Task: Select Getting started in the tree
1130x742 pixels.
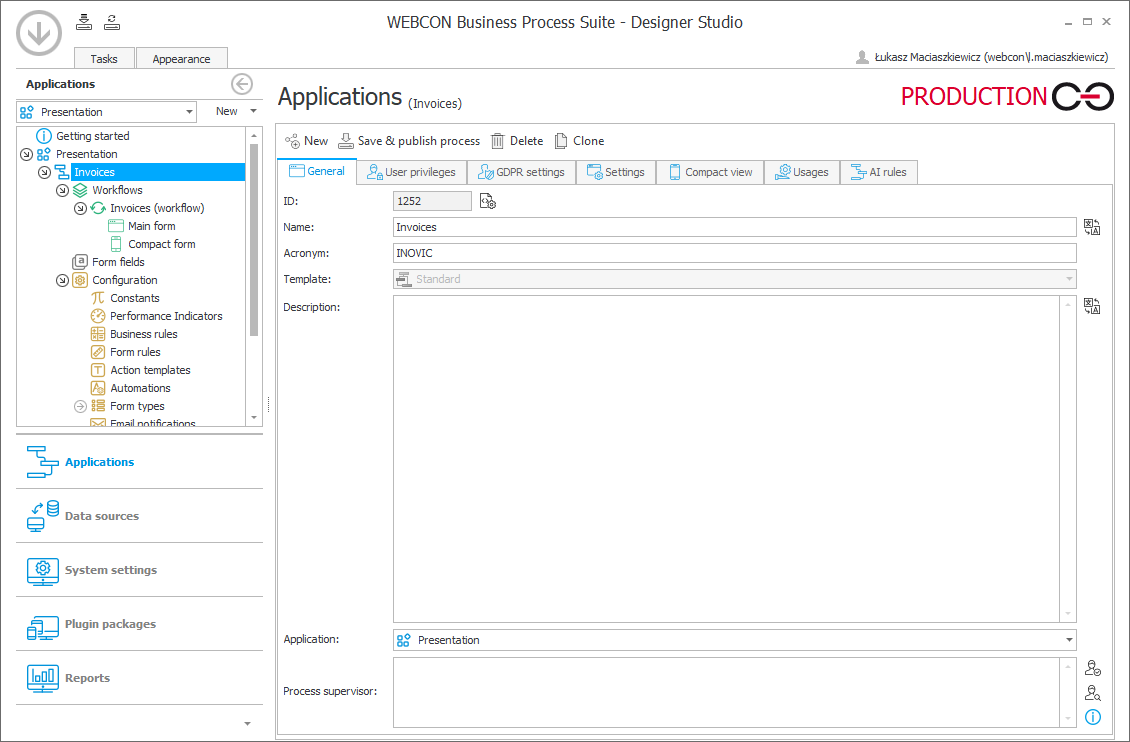Action: click(x=92, y=136)
